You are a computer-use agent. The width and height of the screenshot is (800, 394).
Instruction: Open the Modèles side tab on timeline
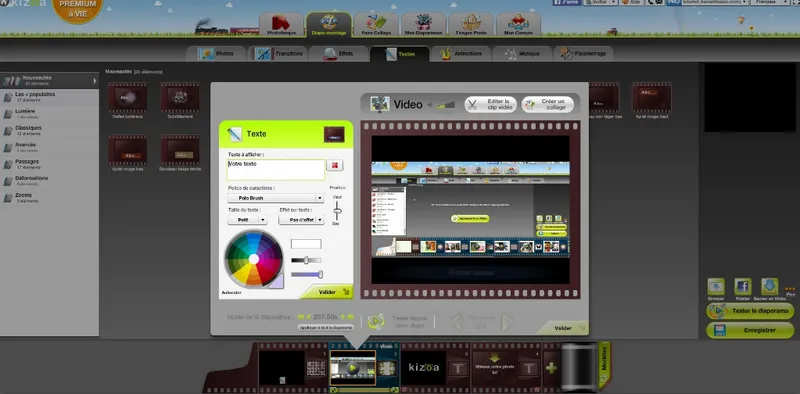pyautogui.click(x=605, y=365)
